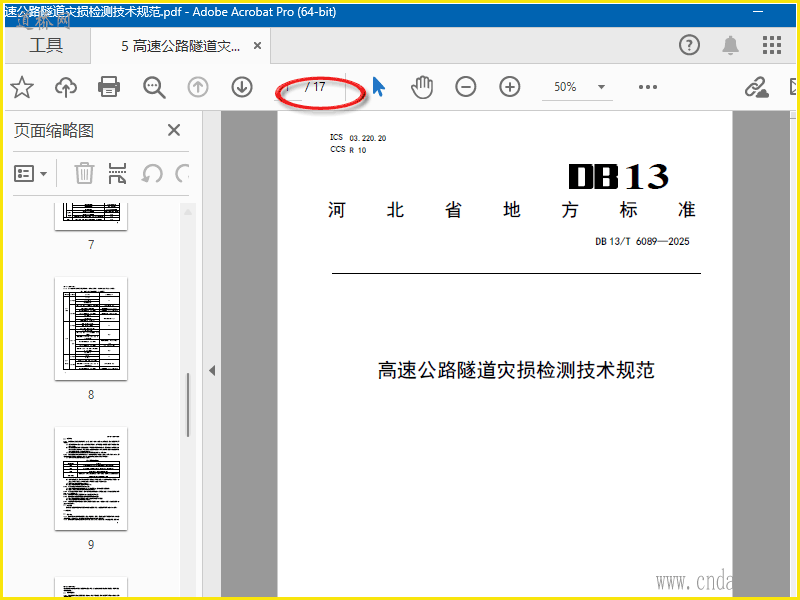The height and width of the screenshot is (600, 800).
Task: Click the share link cloud icon
Action: (x=757, y=87)
